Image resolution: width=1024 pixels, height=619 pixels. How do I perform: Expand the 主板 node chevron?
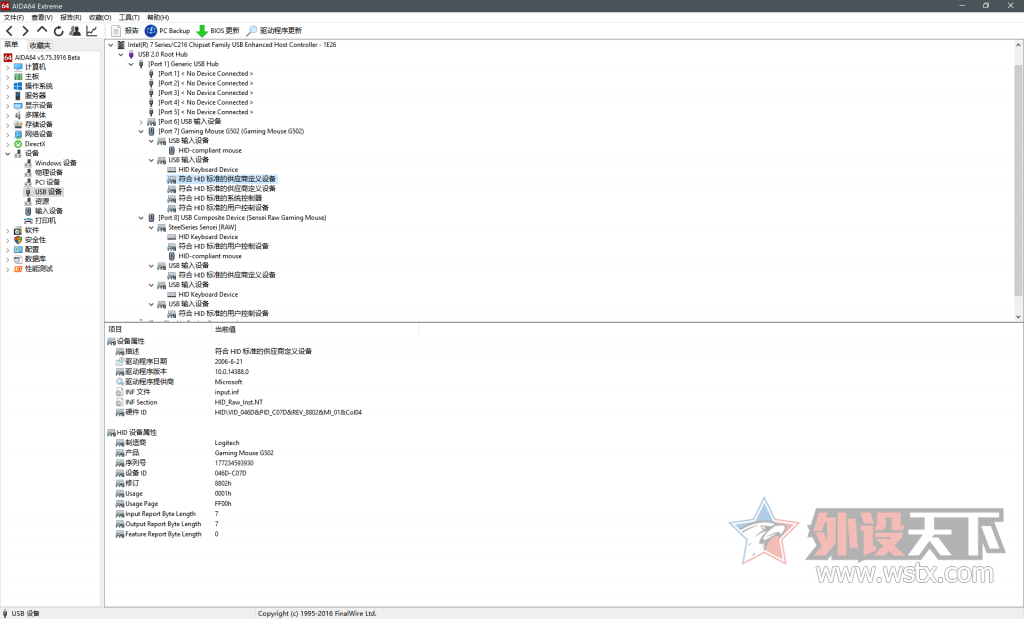click(8, 76)
